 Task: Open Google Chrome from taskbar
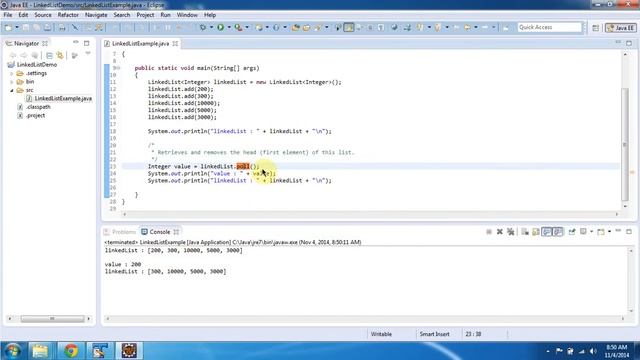pos(71,351)
